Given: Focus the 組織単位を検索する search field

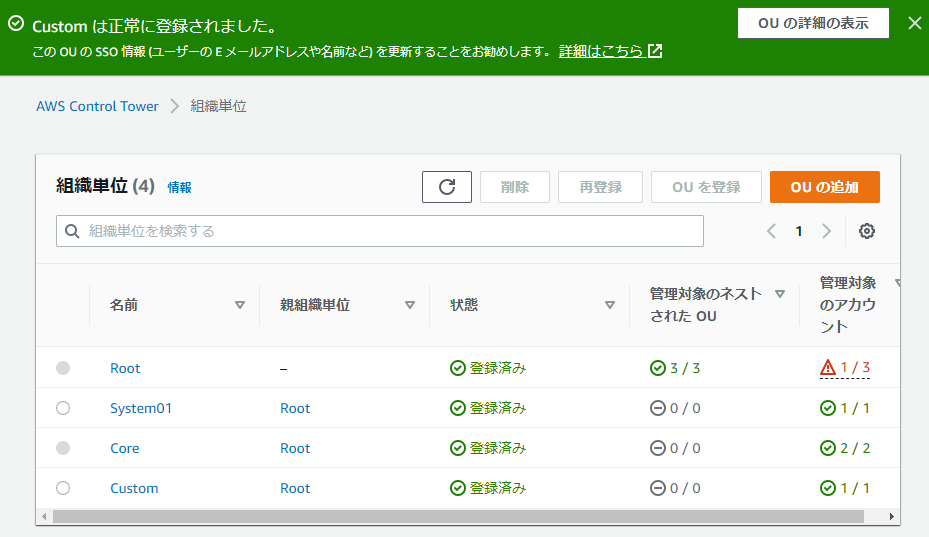Looking at the screenshot, I should [x=380, y=231].
